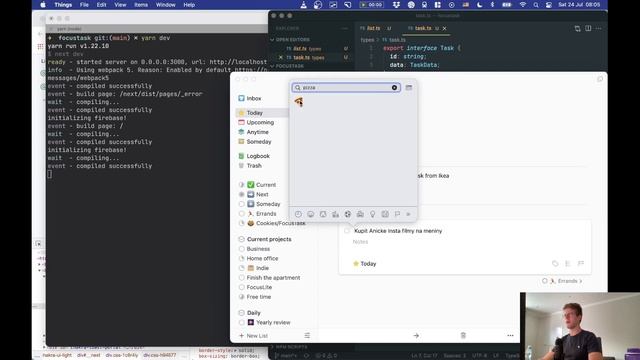Collapse Open Editors section in VS Code

point(293,40)
